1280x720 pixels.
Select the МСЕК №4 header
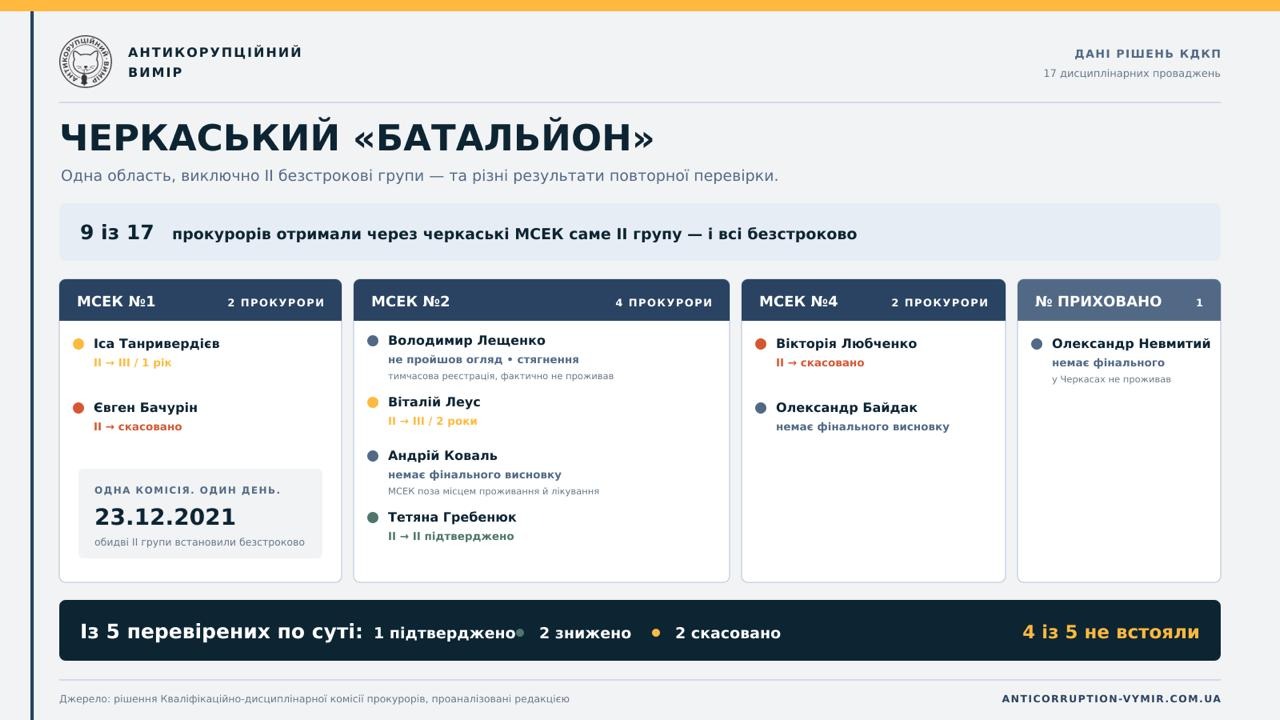(873, 300)
